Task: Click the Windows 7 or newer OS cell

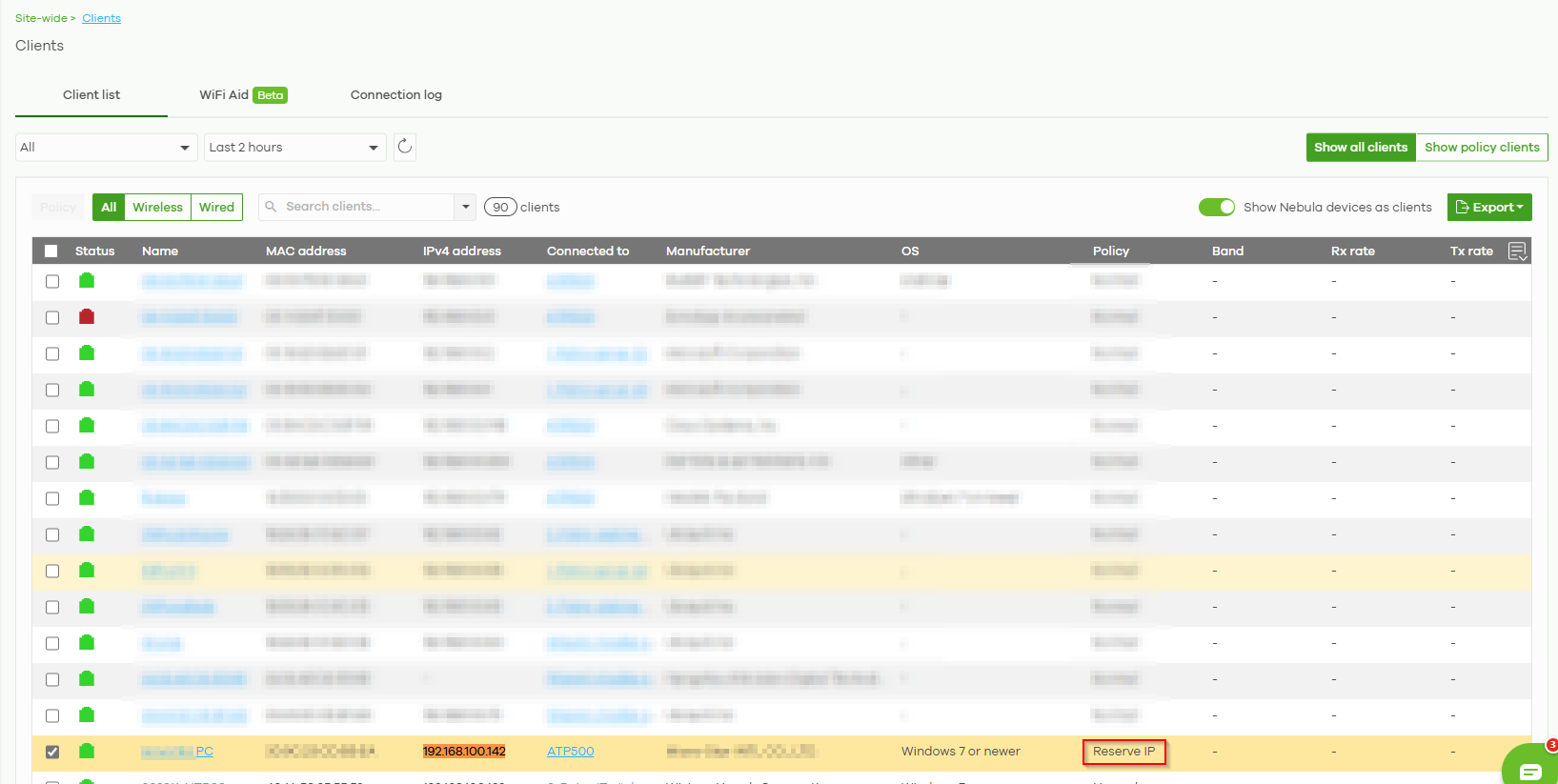Action: click(961, 752)
